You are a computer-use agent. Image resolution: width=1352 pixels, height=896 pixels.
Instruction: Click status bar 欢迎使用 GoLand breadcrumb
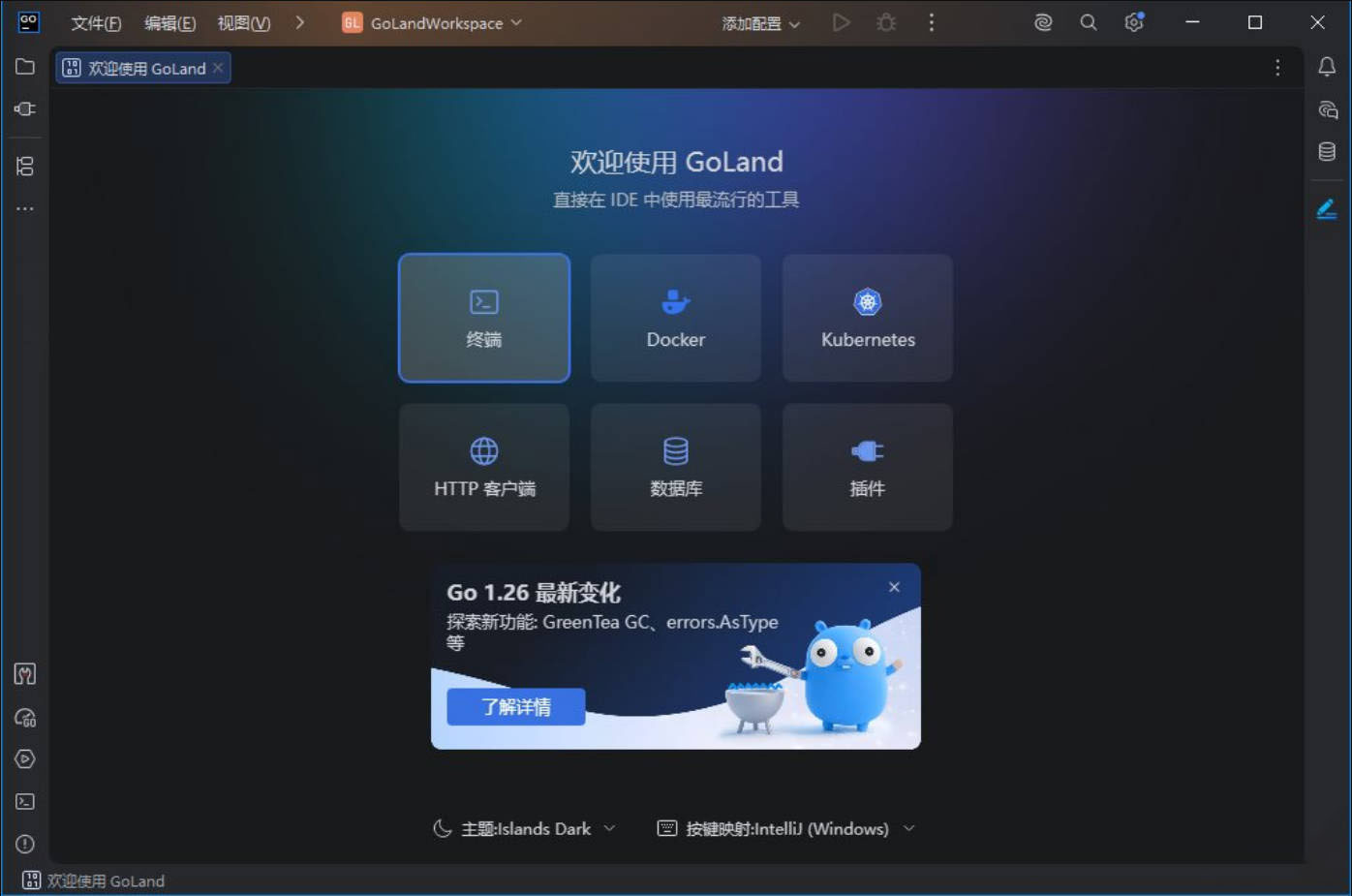pos(93,881)
